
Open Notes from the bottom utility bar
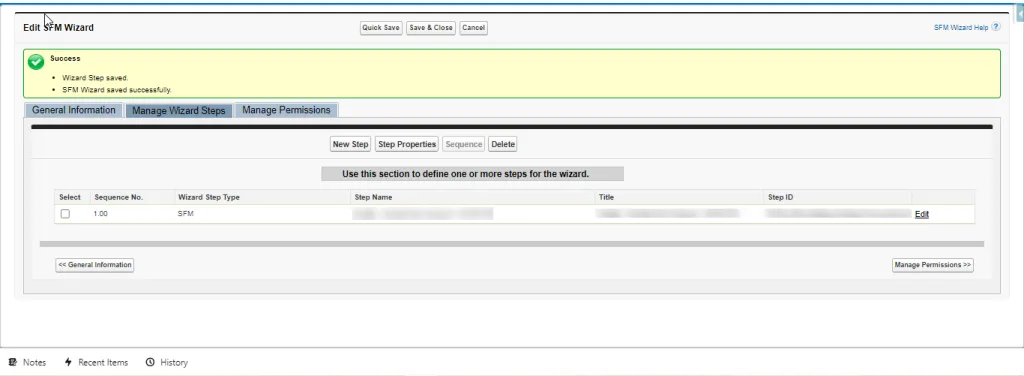pos(27,362)
